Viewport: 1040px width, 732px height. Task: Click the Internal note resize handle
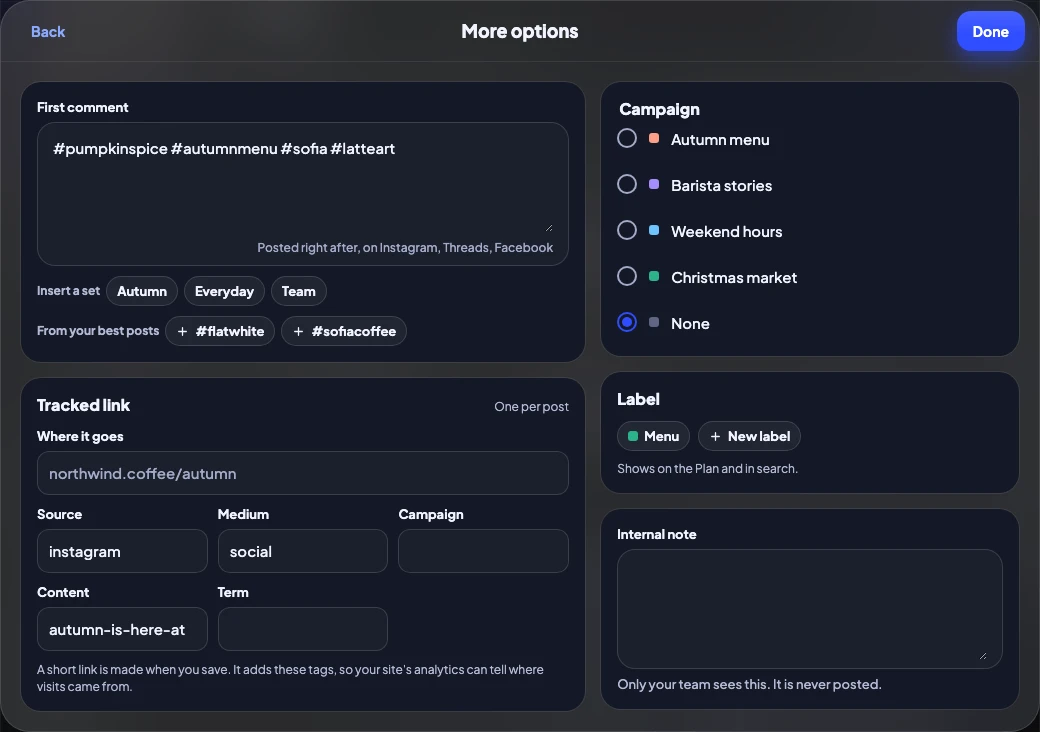pos(982,656)
